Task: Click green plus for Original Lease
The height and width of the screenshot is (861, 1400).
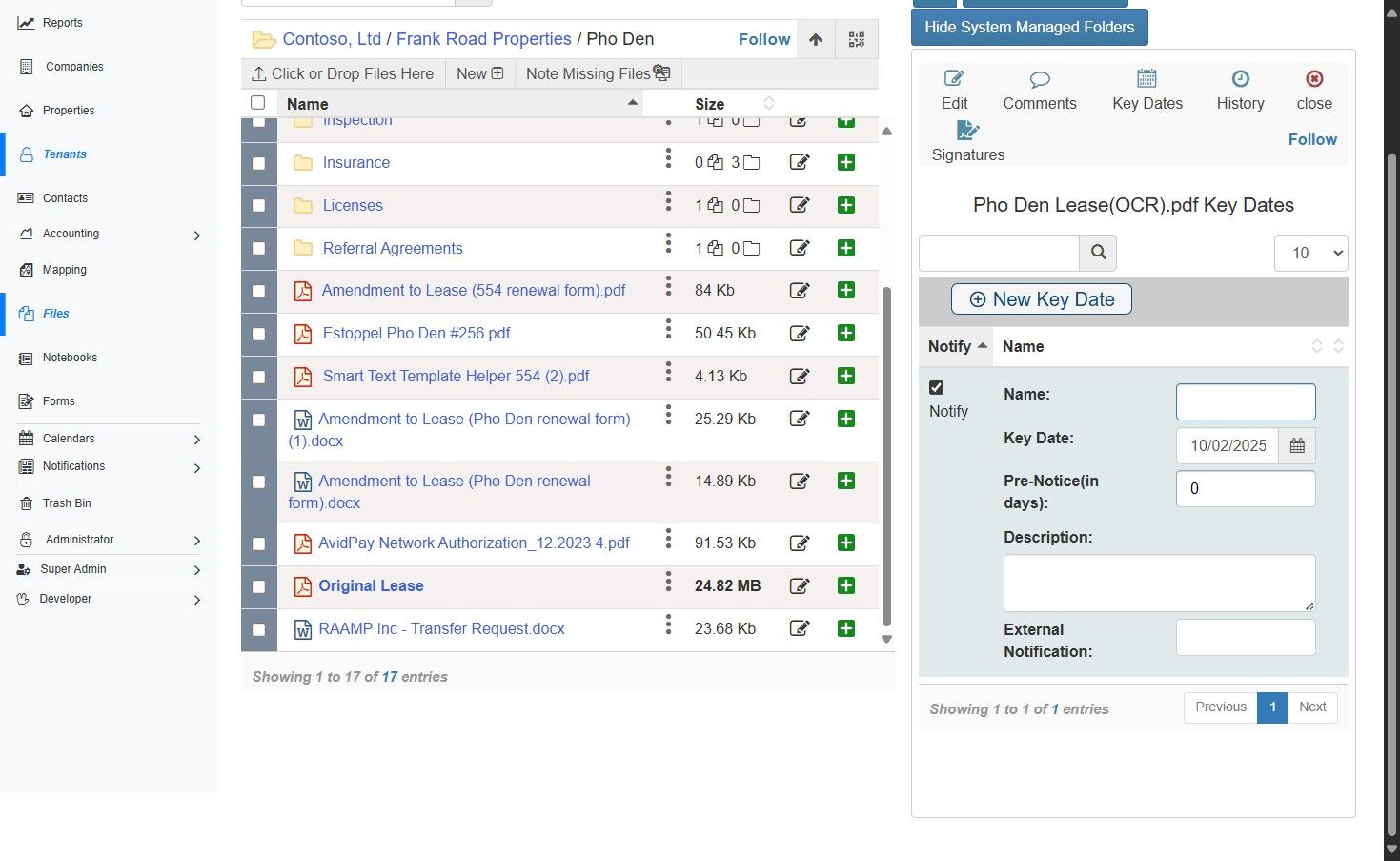Action: (845, 585)
